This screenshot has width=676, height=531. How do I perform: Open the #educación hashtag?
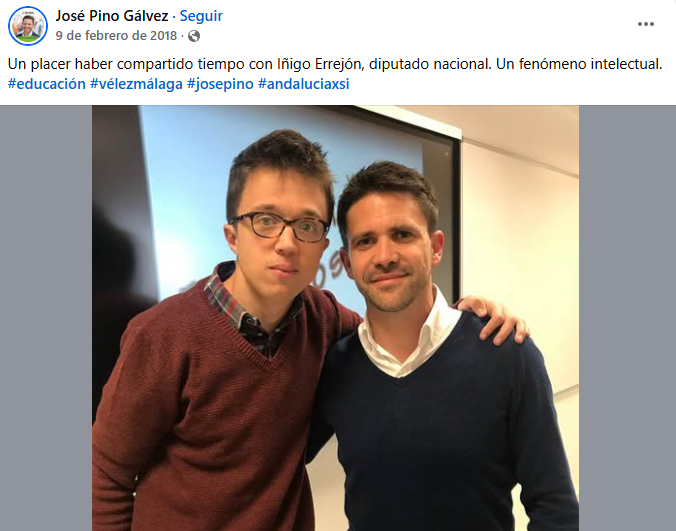tap(47, 84)
